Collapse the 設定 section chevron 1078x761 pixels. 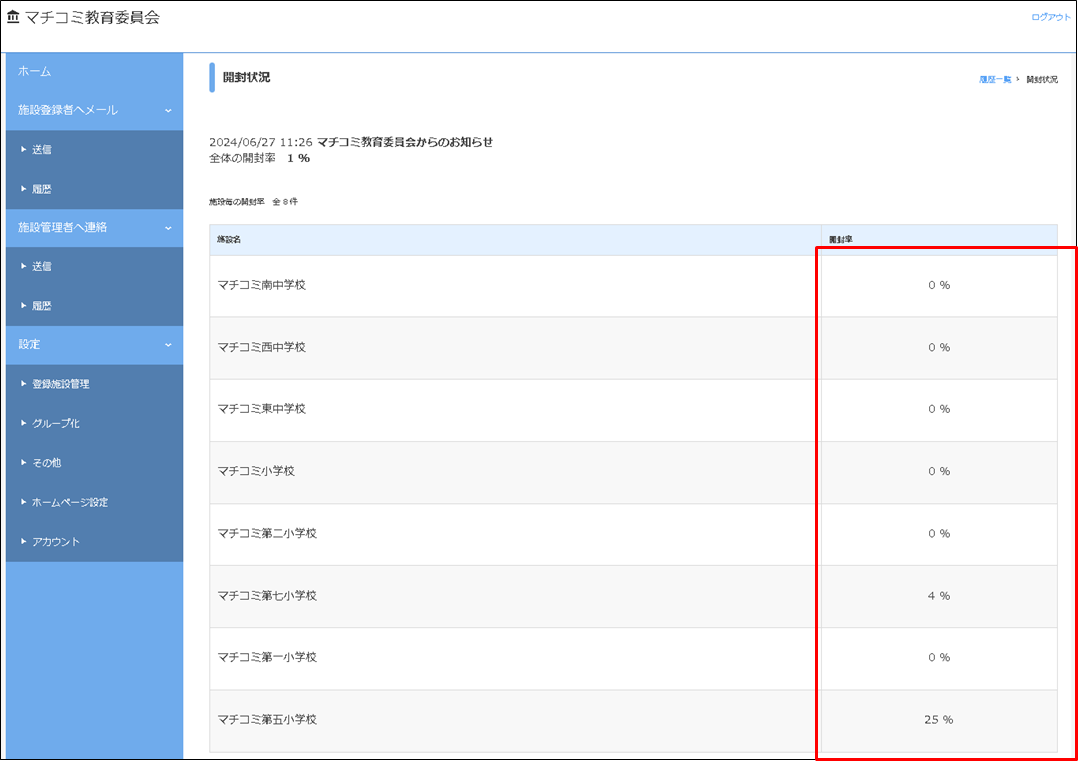168,344
